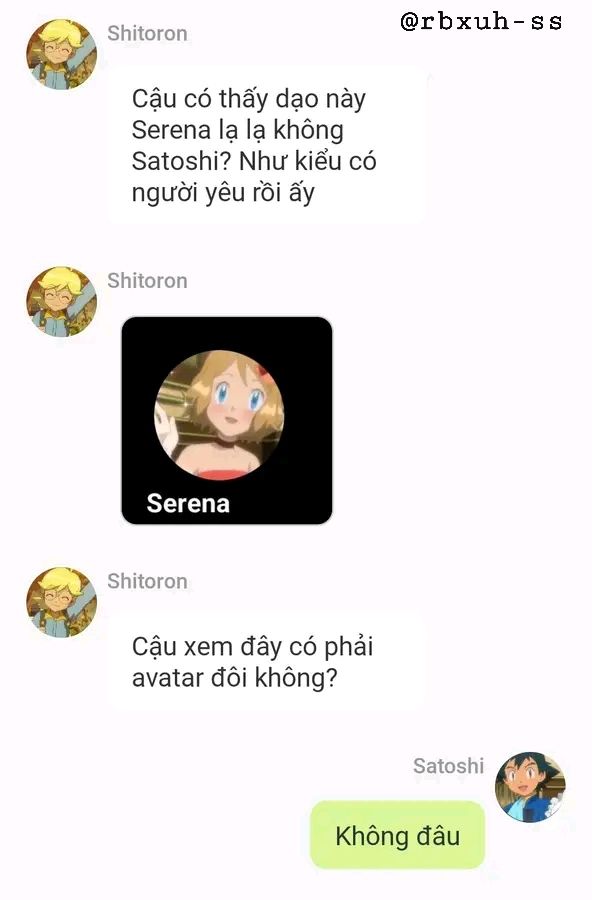Click the "Cậu xem đây có phải" line

click(253, 647)
